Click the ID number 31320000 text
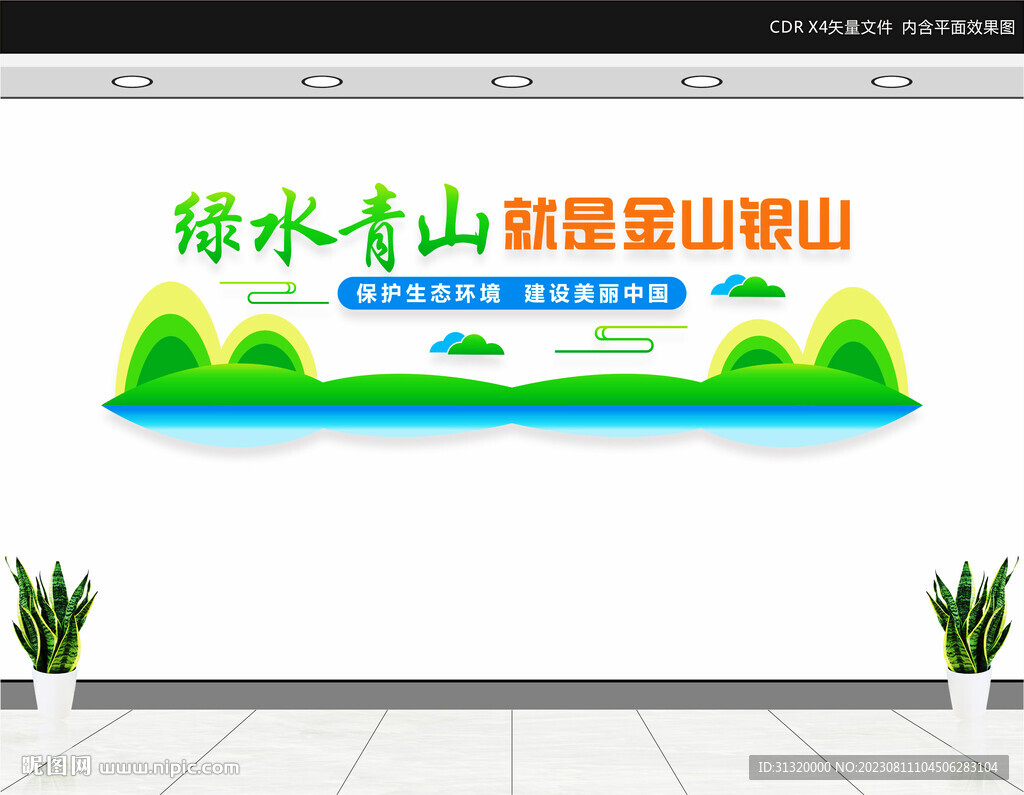1024x795 pixels. 790,770
